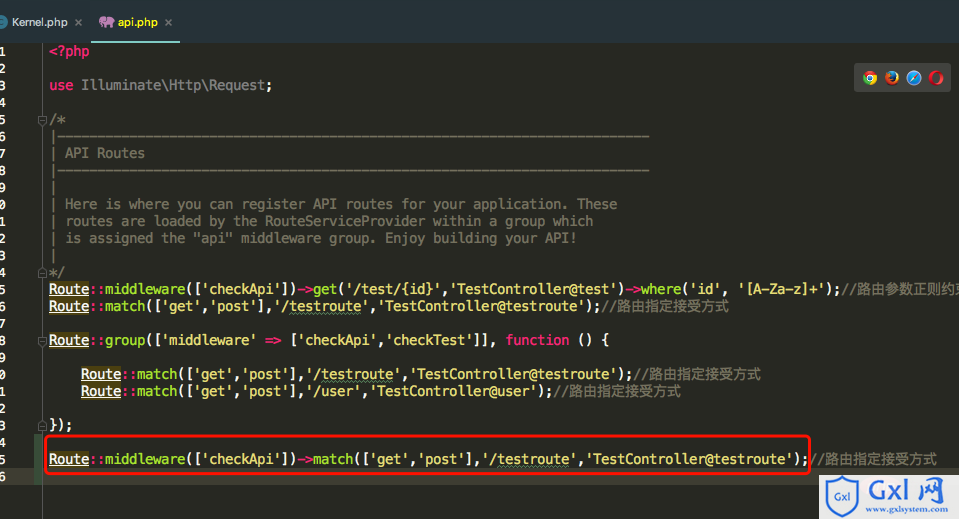Screen dimensions: 959x519
Task: Click the '[A-Za-z]+' regex string
Action: 781,289
